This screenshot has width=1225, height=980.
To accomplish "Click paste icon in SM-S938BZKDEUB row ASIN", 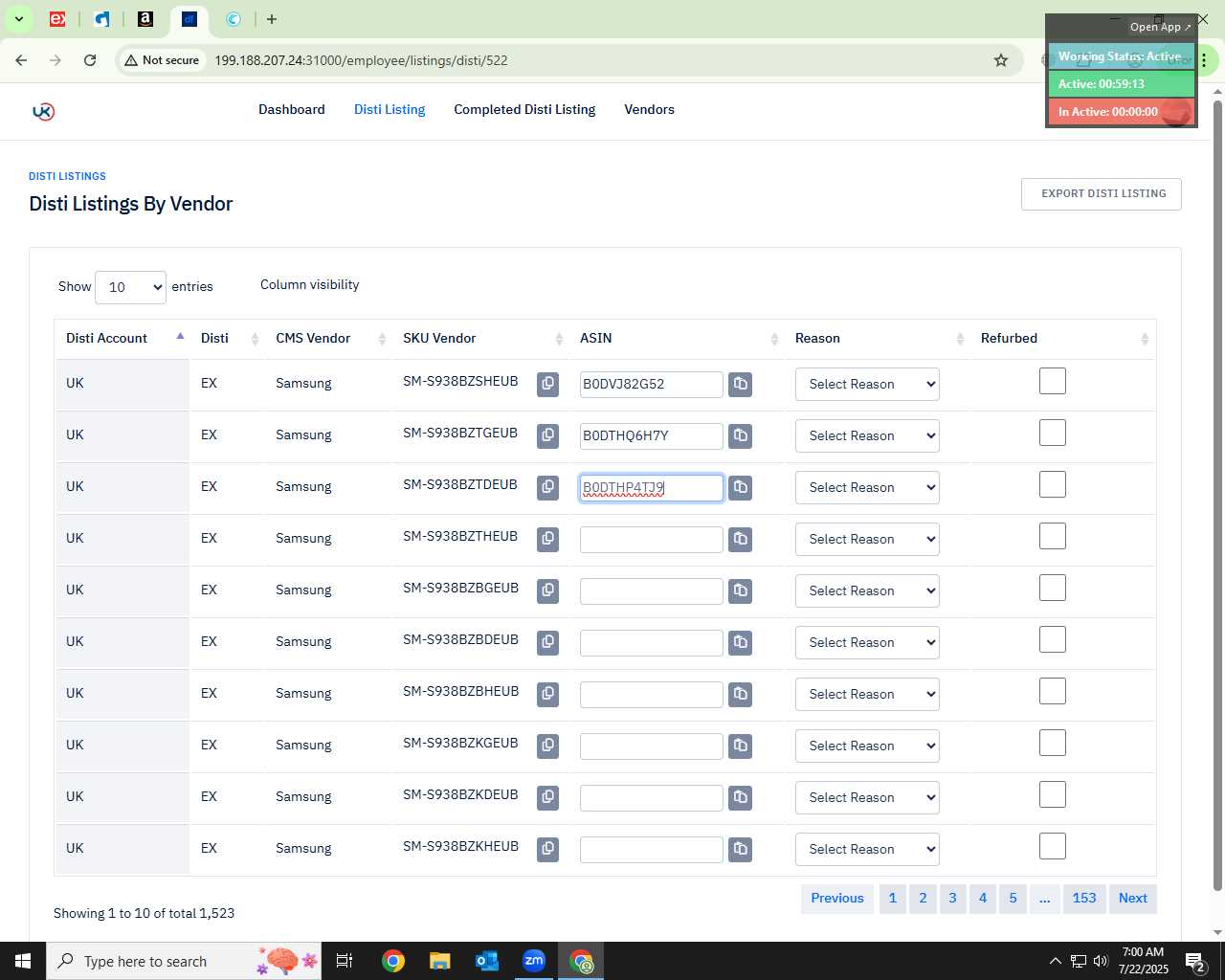I will click(740, 797).
